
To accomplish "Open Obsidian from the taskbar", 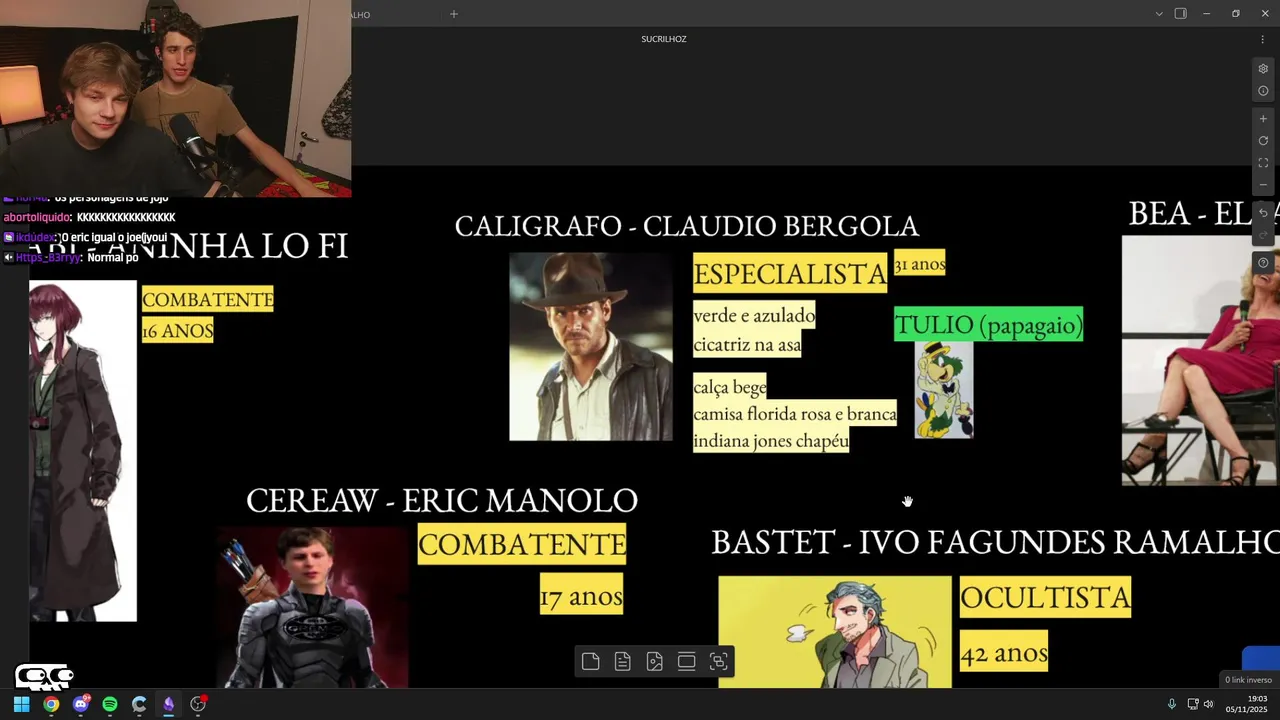I will click(x=169, y=704).
